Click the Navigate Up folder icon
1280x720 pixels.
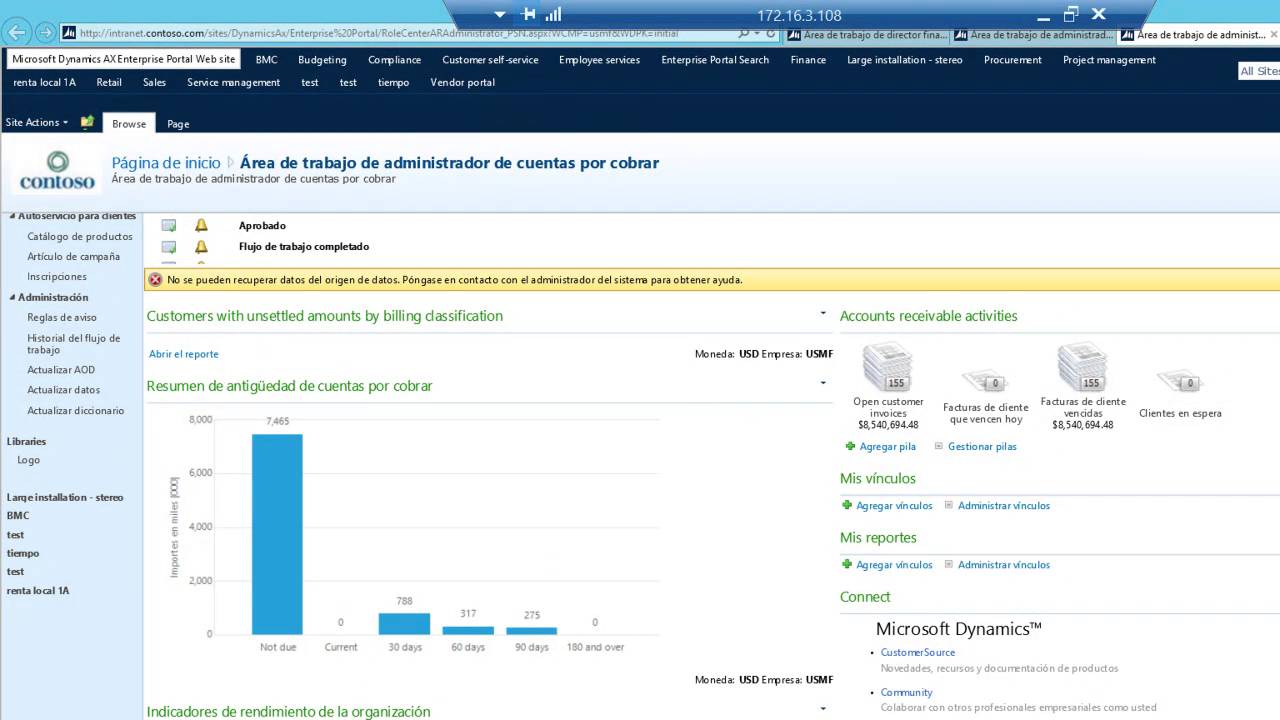click(87, 122)
